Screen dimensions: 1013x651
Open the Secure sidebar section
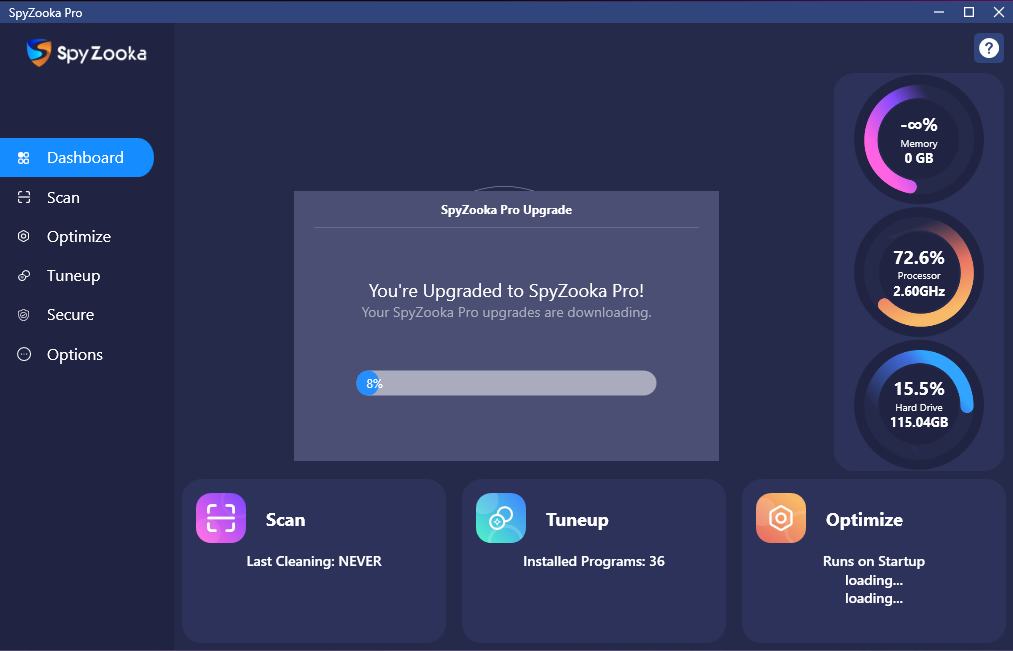tap(70, 315)
